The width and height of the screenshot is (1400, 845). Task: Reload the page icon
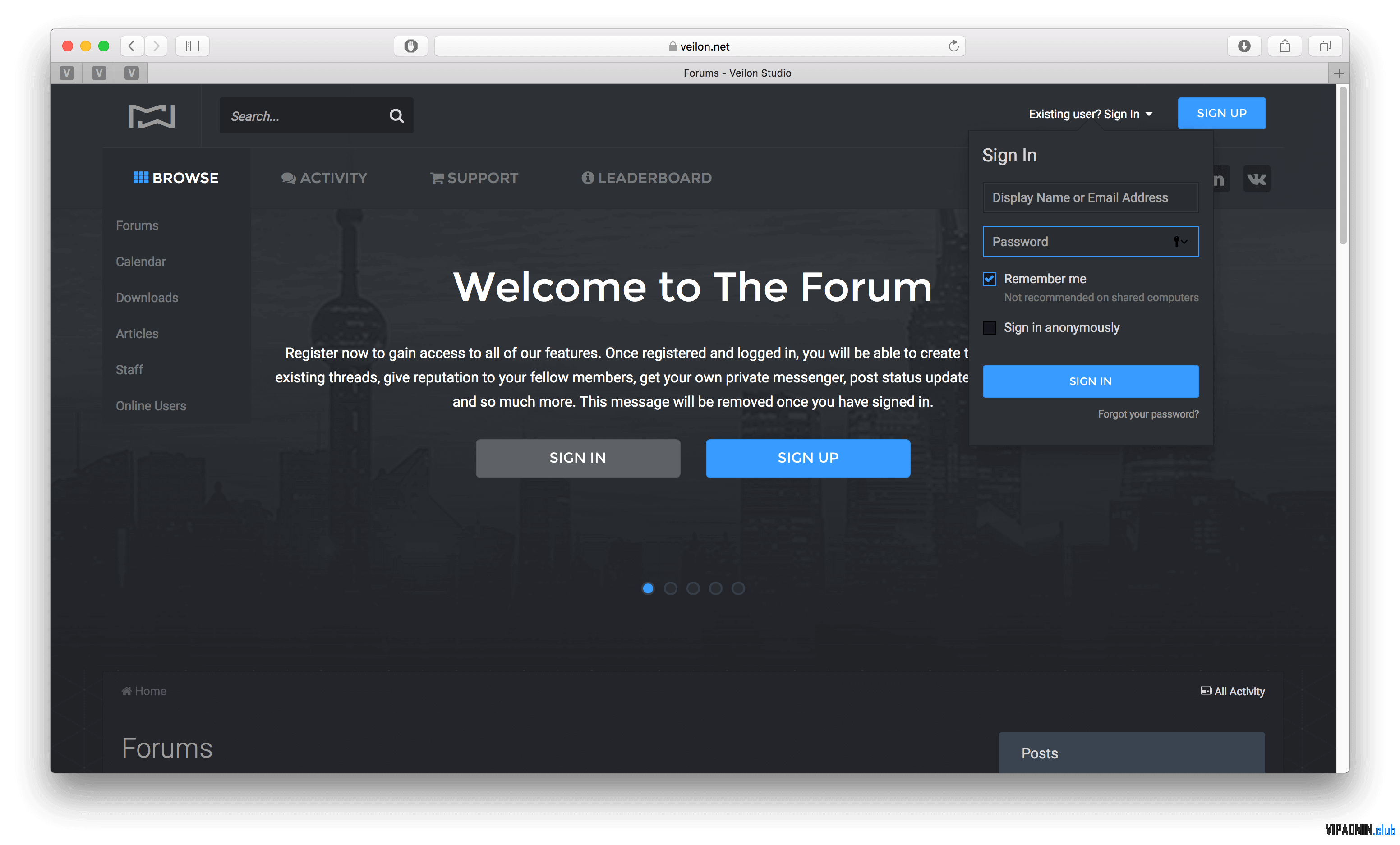coord(953,46)
